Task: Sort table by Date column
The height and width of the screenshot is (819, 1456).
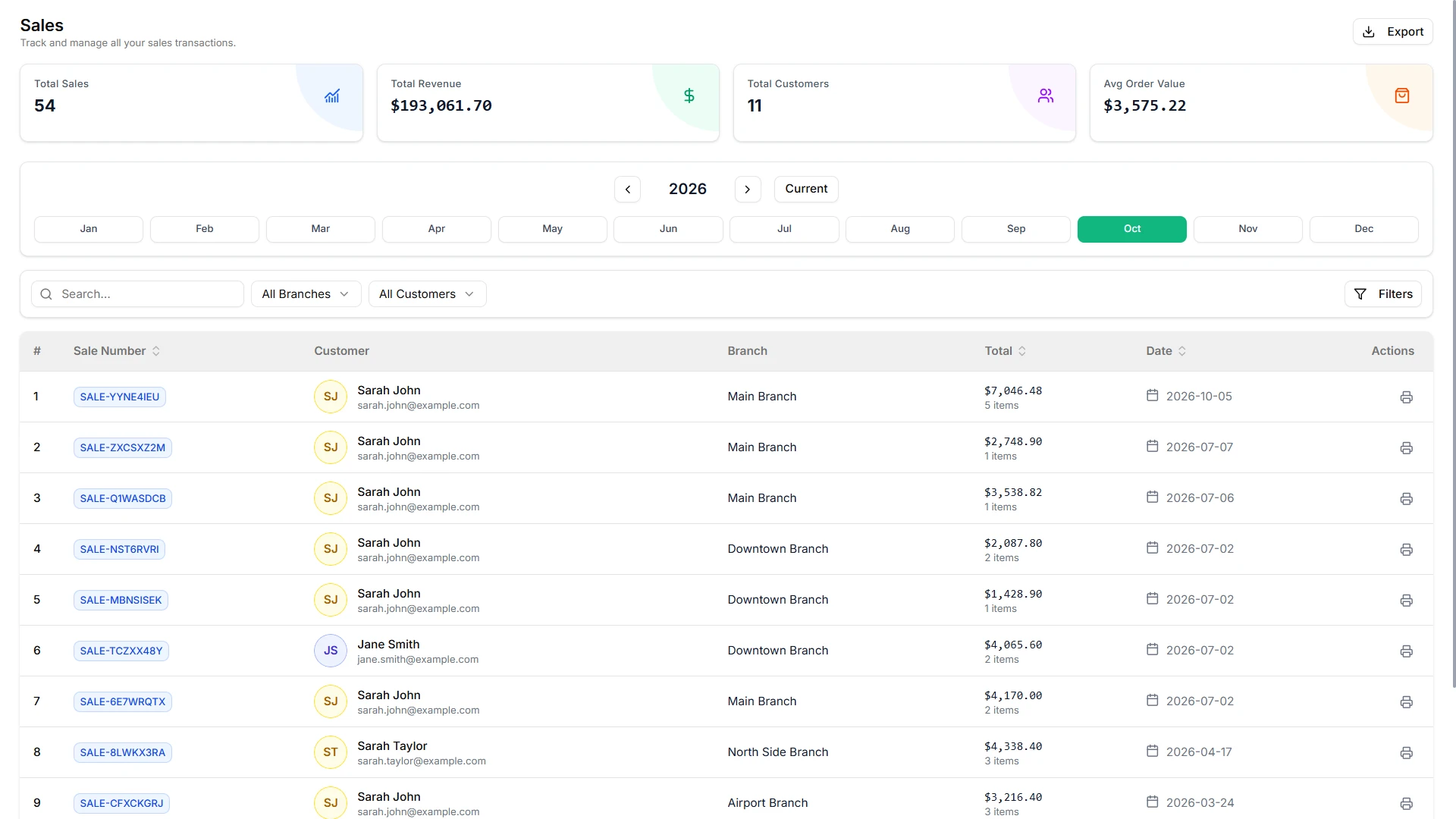Action: tap(1166, 351)
